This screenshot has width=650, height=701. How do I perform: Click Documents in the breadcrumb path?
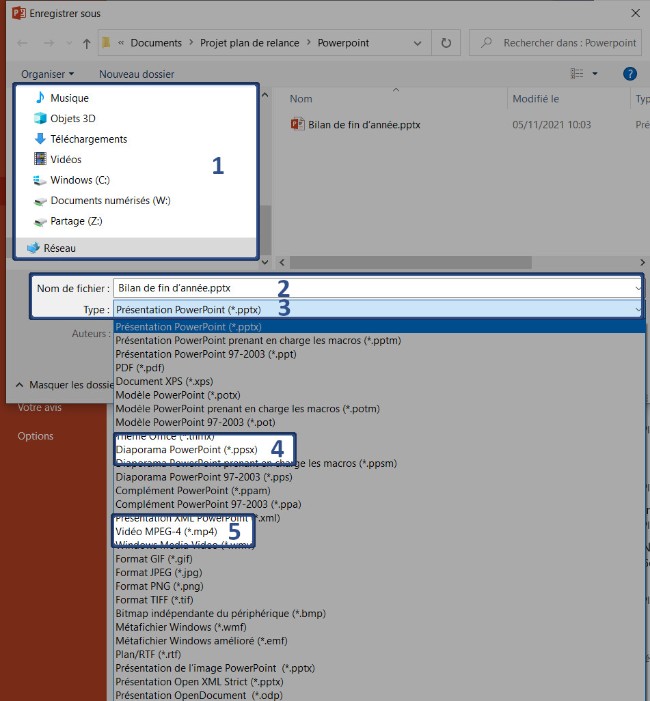156,43
